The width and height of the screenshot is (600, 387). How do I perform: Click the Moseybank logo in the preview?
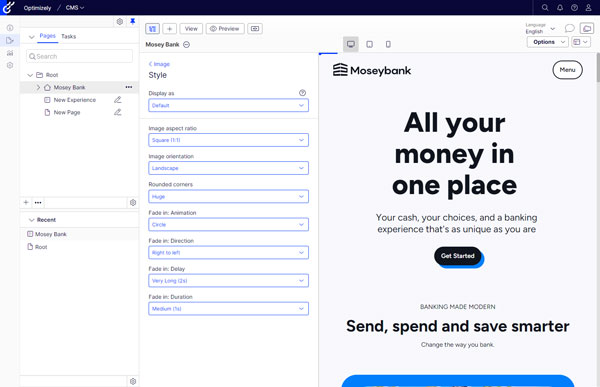[x=372, y=70]
